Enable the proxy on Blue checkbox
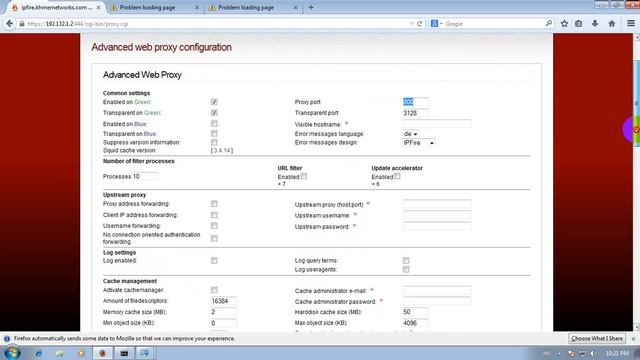 tap(214, 124)
